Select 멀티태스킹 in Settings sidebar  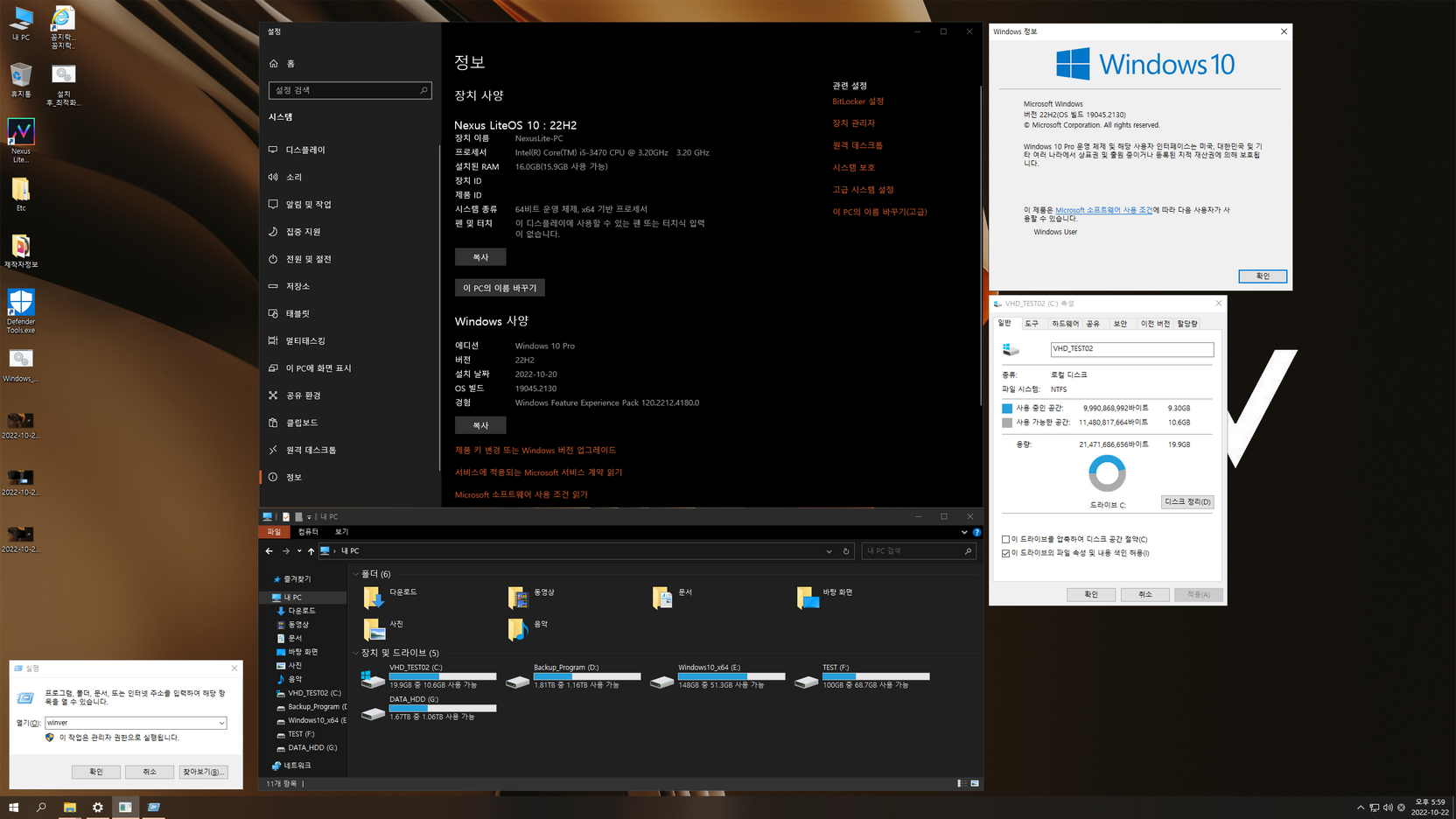[x=350, y=340]
